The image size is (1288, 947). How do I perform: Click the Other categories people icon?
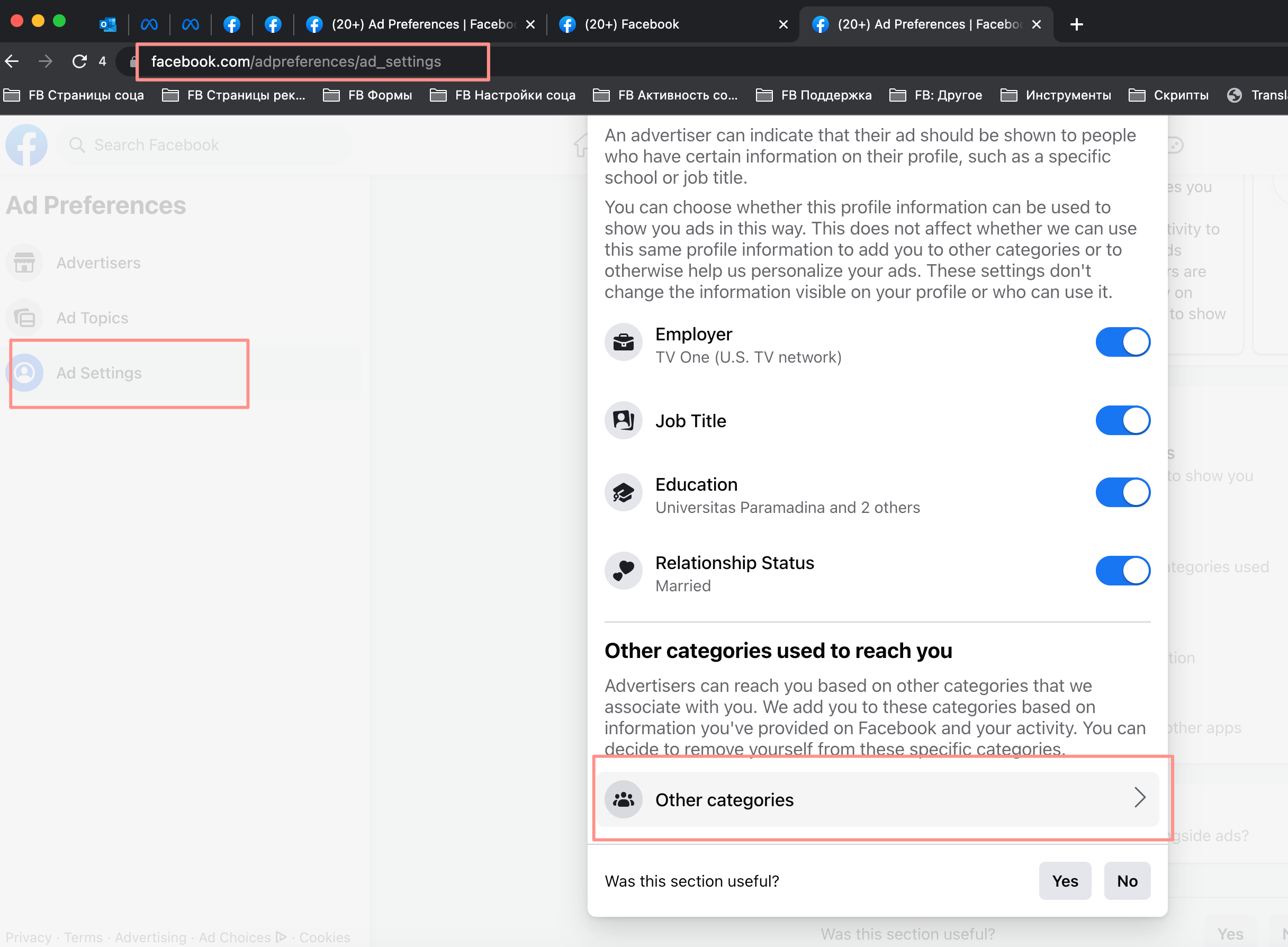[x=623, y=799]
